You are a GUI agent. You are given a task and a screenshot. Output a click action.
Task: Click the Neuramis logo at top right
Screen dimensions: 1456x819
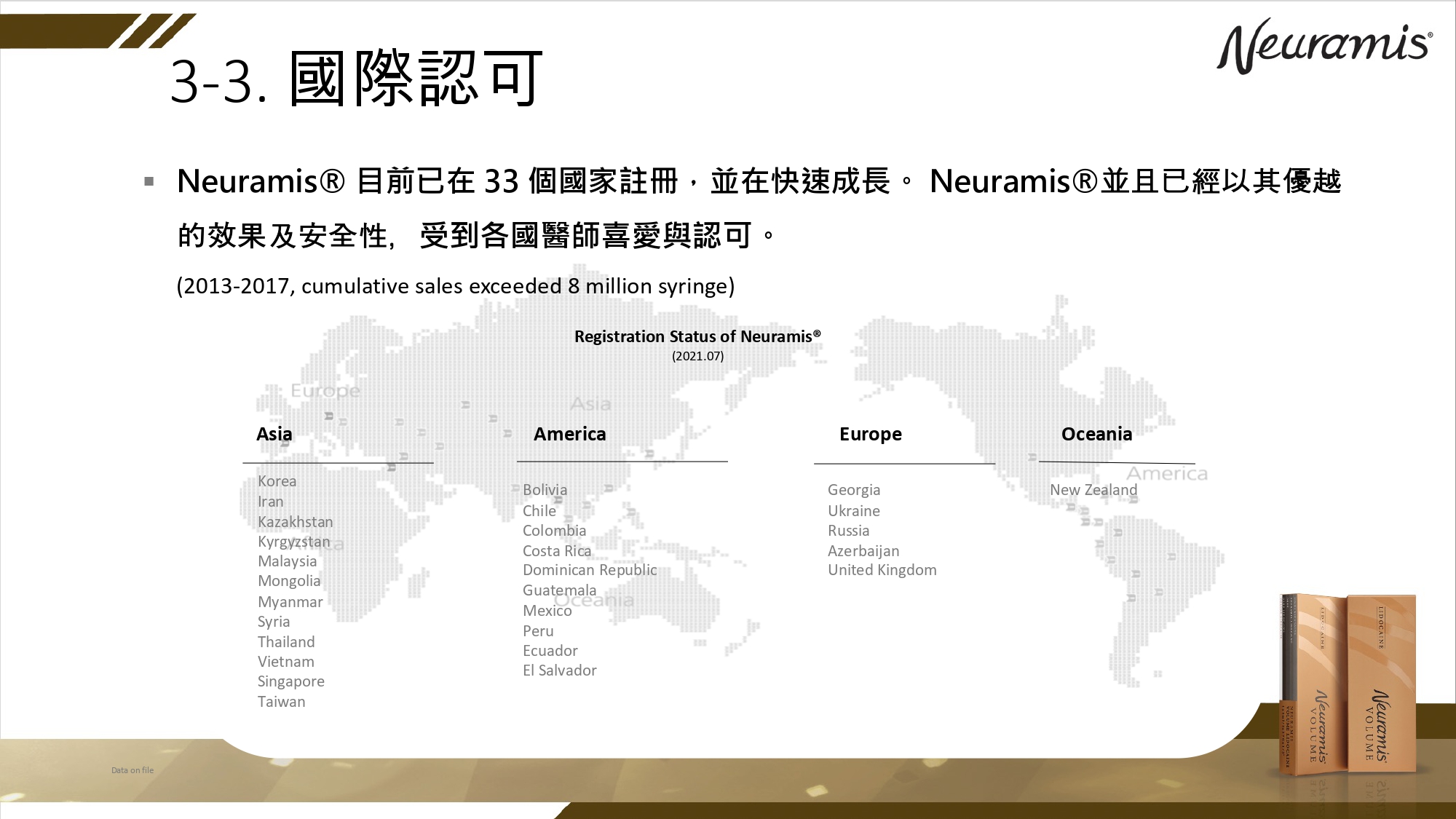(1325, 47)
